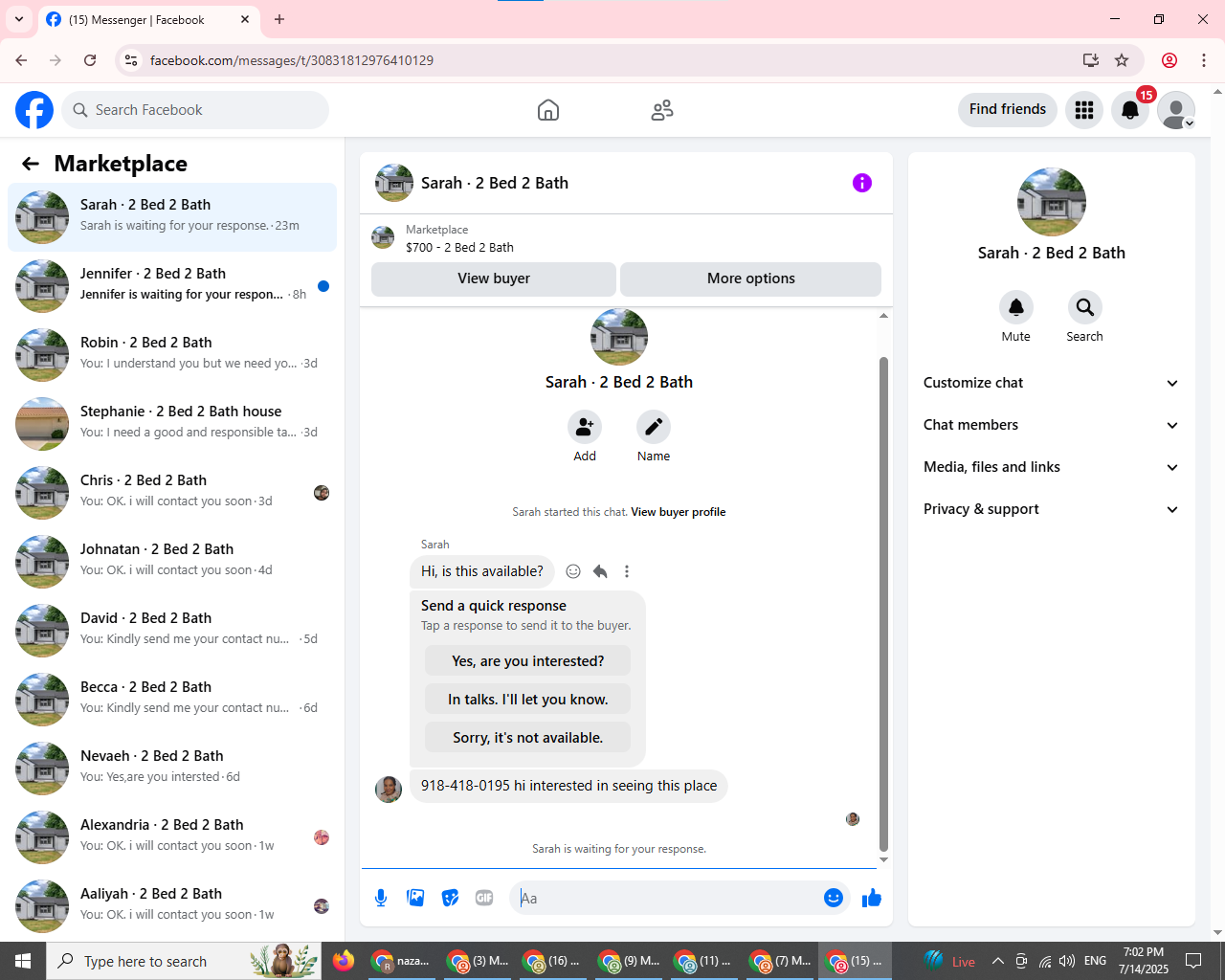React to 'Hi, is this available?' message

[x=573, y=571]
